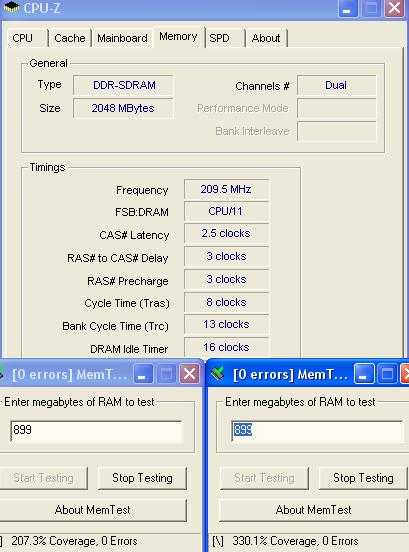Image resolution: width=409 pixels, height=552 pixels.
Task: Select the Memory tab
Action: pos(178,37)
